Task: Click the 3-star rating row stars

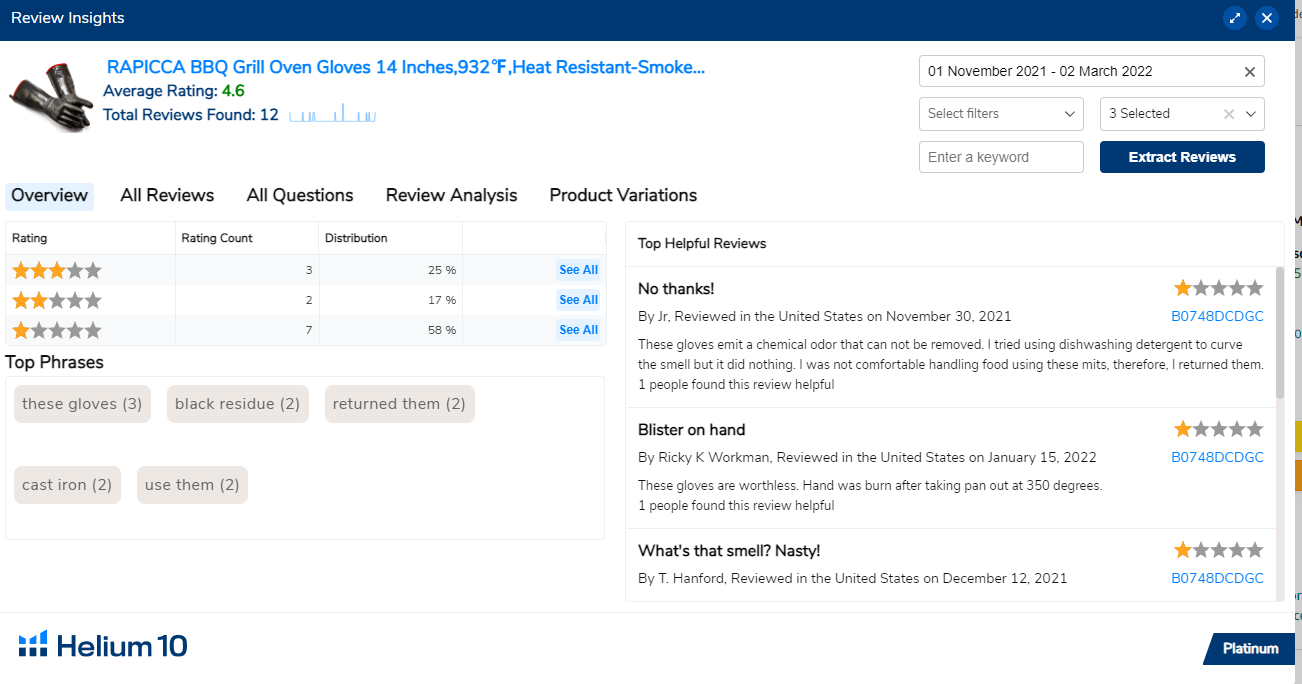Action: pyautogui.click(x=57, y=270)
